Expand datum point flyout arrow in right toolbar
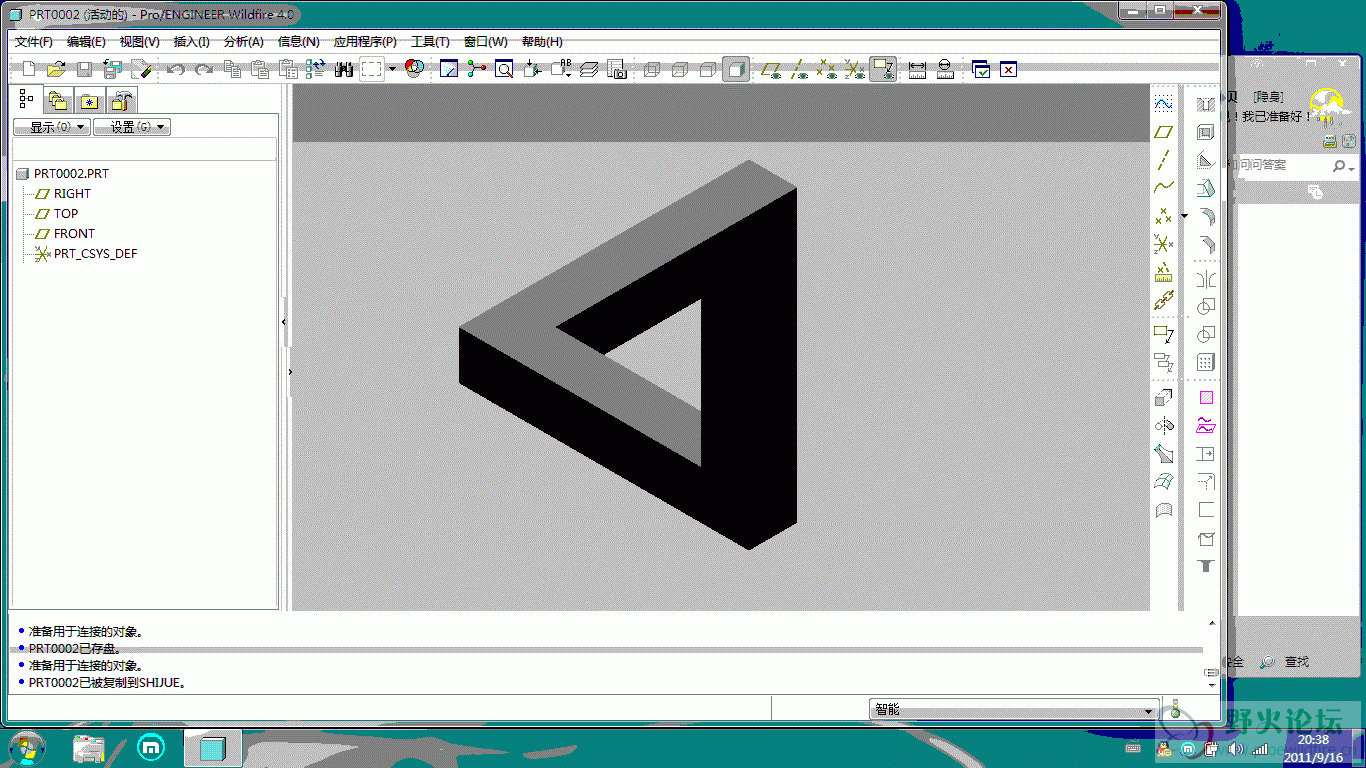The width and height of the screenshot is (1366, 768). click(1185, 215)
